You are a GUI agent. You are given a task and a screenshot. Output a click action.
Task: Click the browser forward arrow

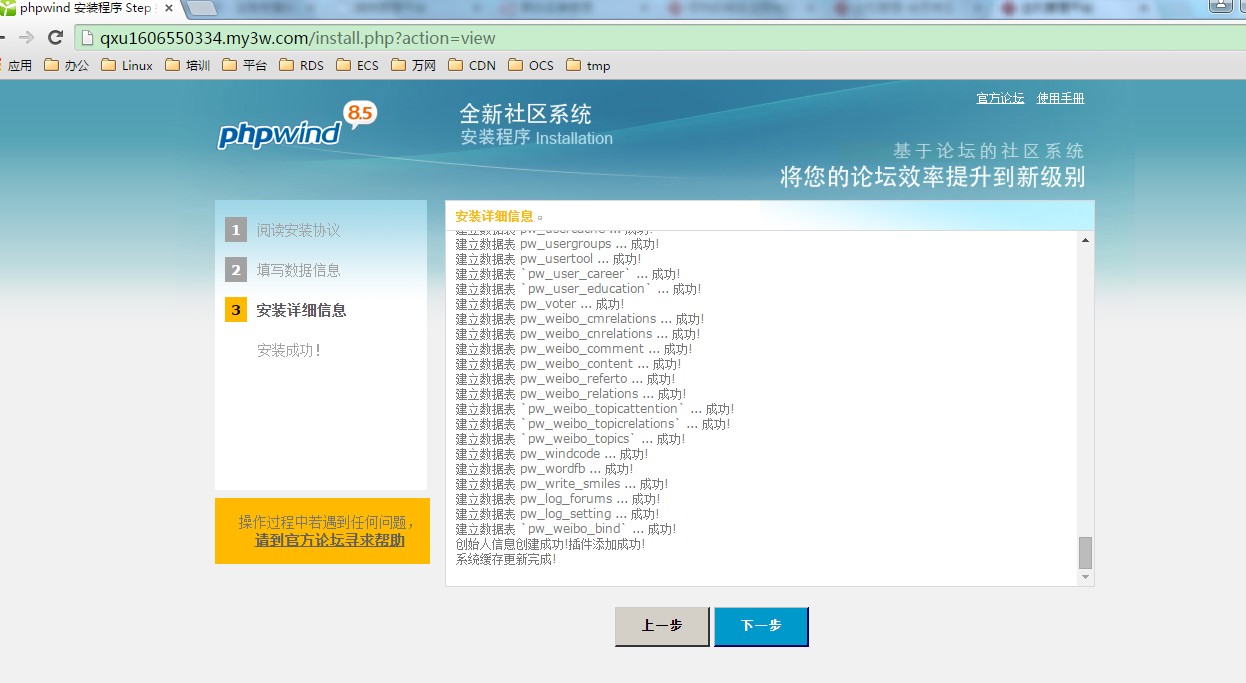click(x=26, y=38)
